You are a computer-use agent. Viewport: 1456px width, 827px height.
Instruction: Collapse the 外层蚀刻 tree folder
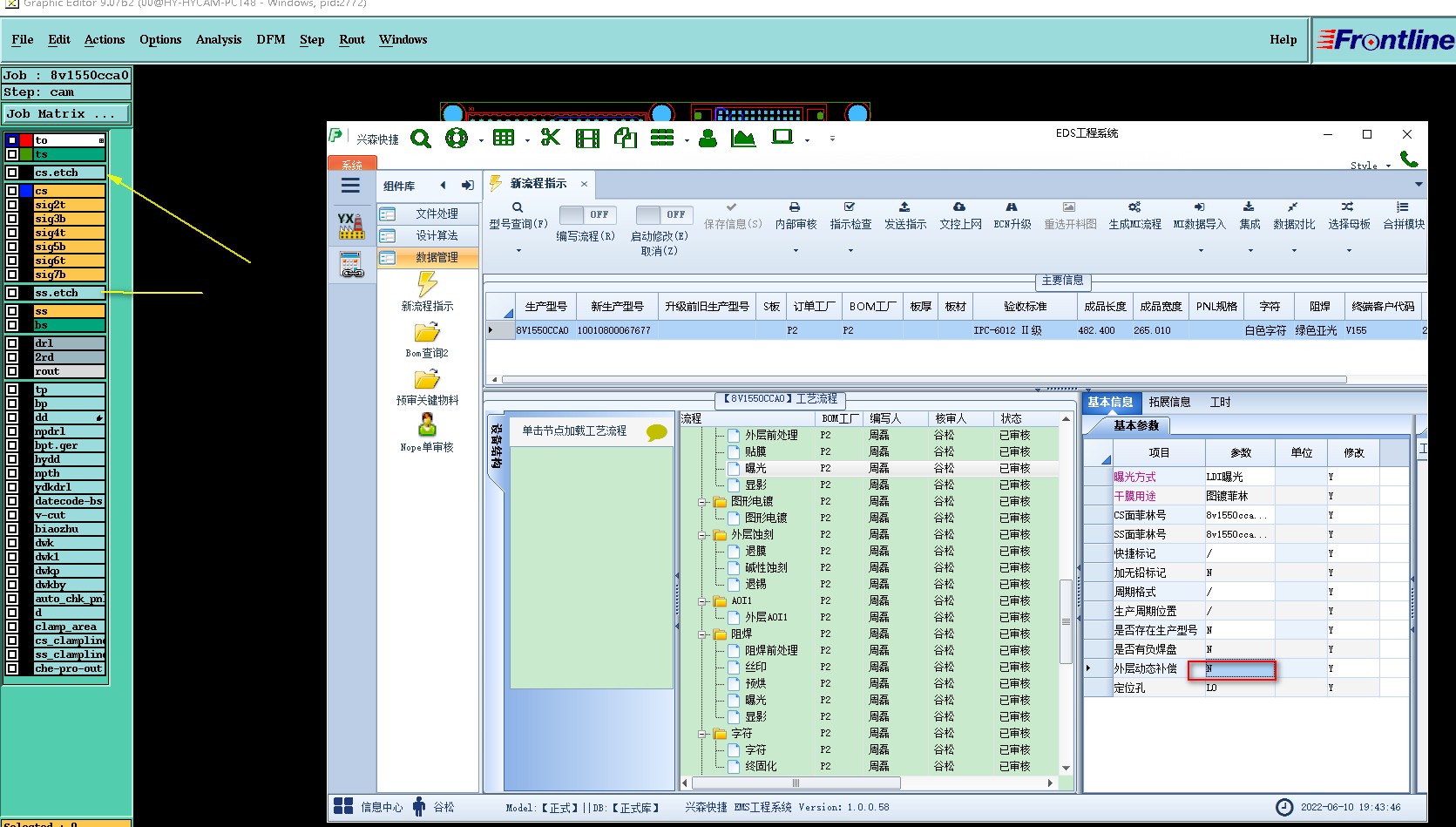[x=702, y=535]
